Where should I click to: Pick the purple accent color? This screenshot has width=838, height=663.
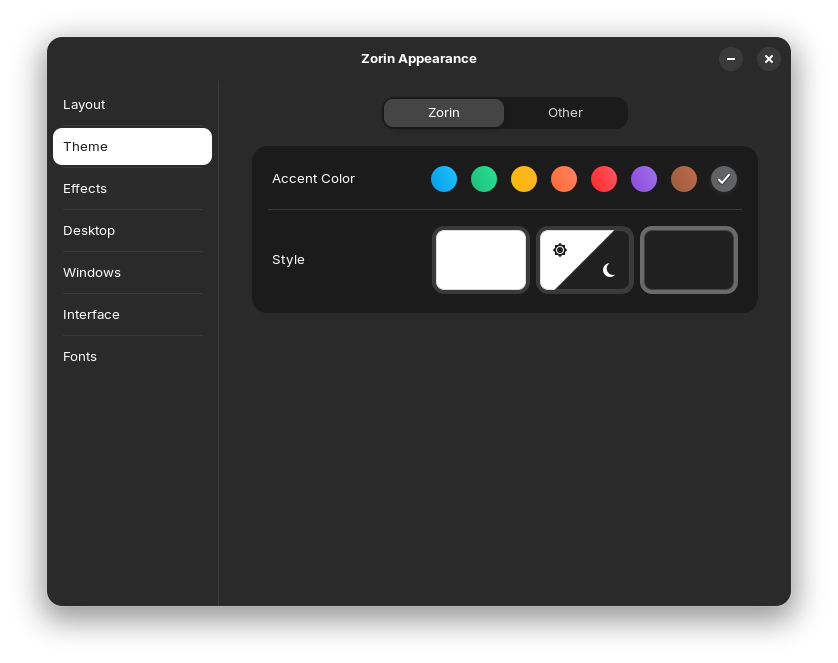[x=644, y=179]
